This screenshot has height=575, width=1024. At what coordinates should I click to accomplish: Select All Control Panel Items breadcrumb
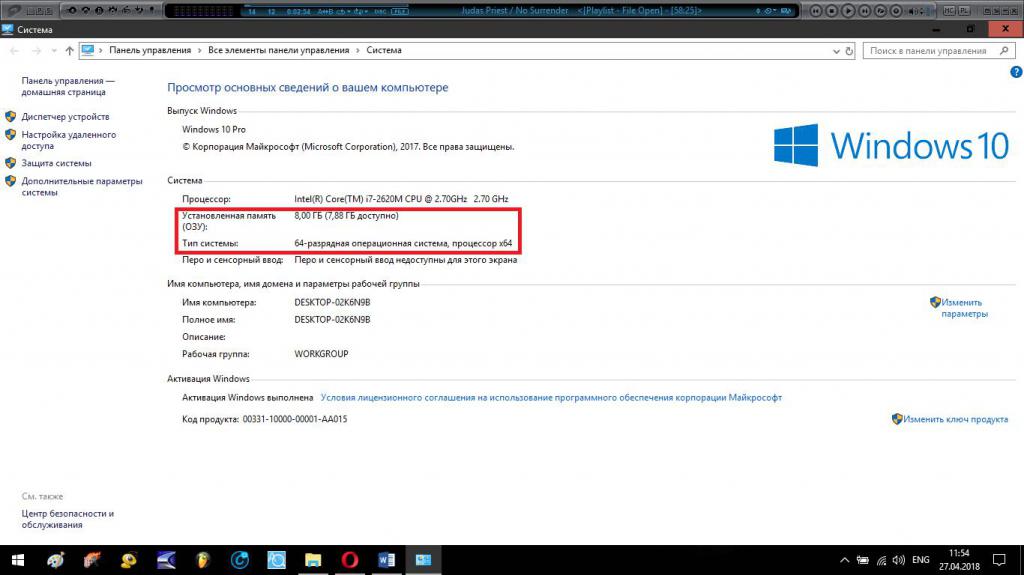(279, 50)
